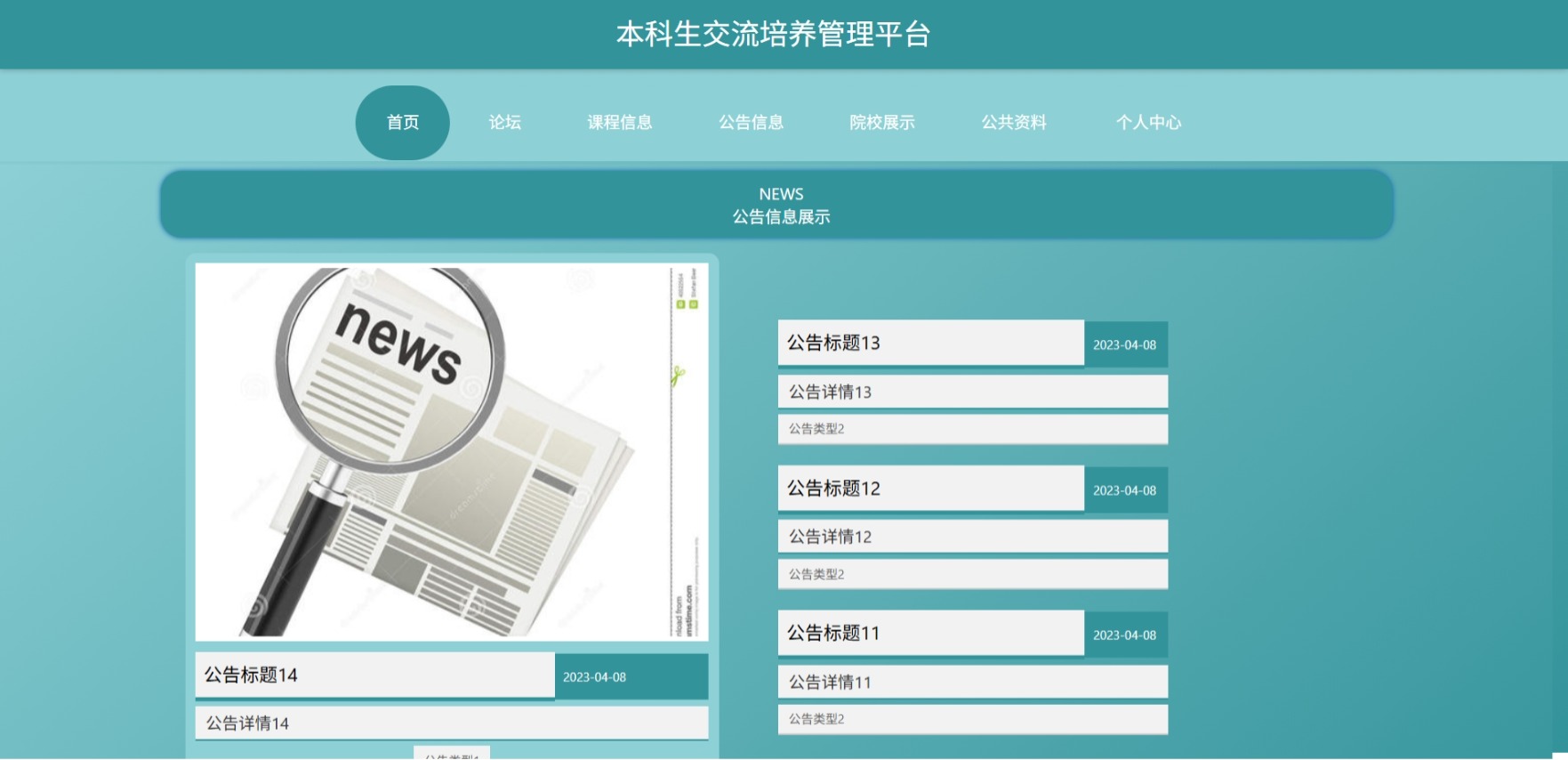Click the date beside 公告标题14

point(594,677)
